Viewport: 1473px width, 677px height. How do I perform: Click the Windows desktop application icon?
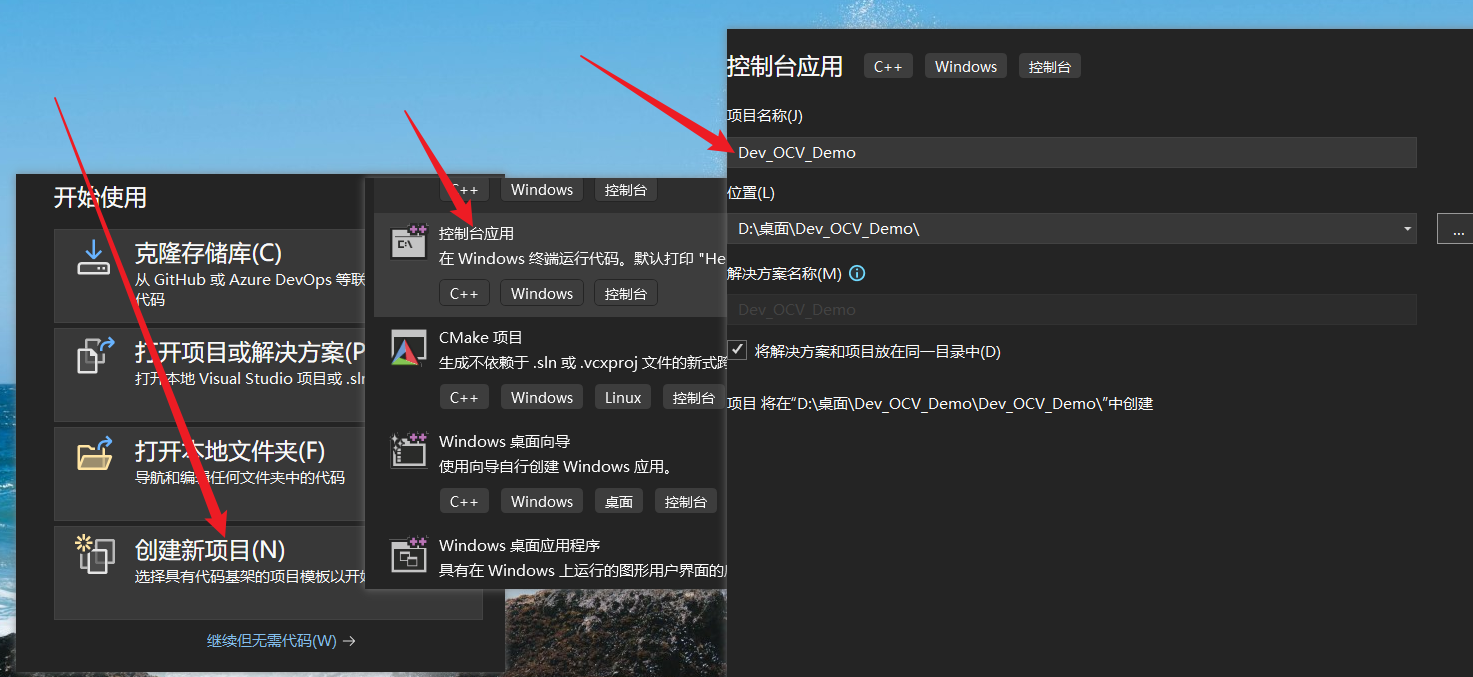(x=409, y=554)
